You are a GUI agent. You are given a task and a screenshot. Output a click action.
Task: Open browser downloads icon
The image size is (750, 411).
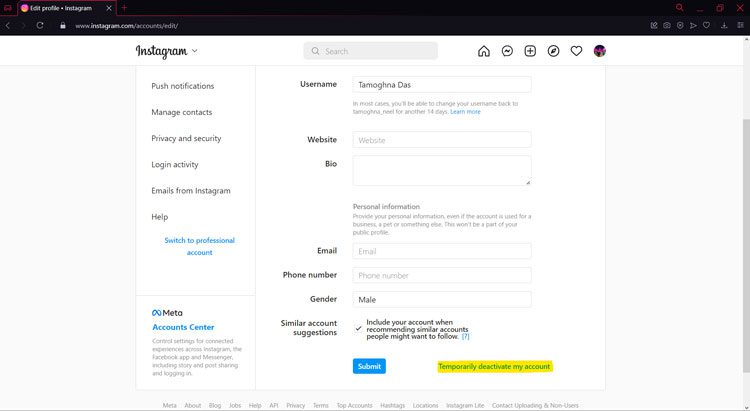point(724,25)
